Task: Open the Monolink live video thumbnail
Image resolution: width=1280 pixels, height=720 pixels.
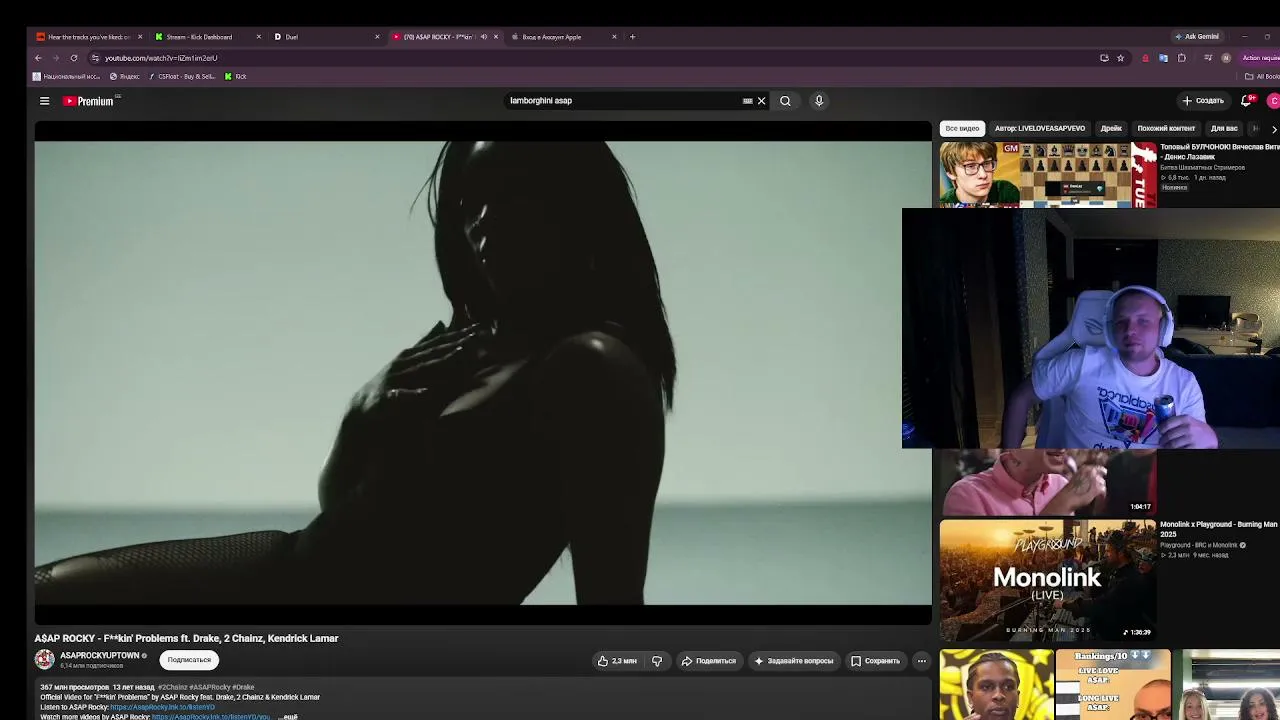Action: tap(1047, 579)
